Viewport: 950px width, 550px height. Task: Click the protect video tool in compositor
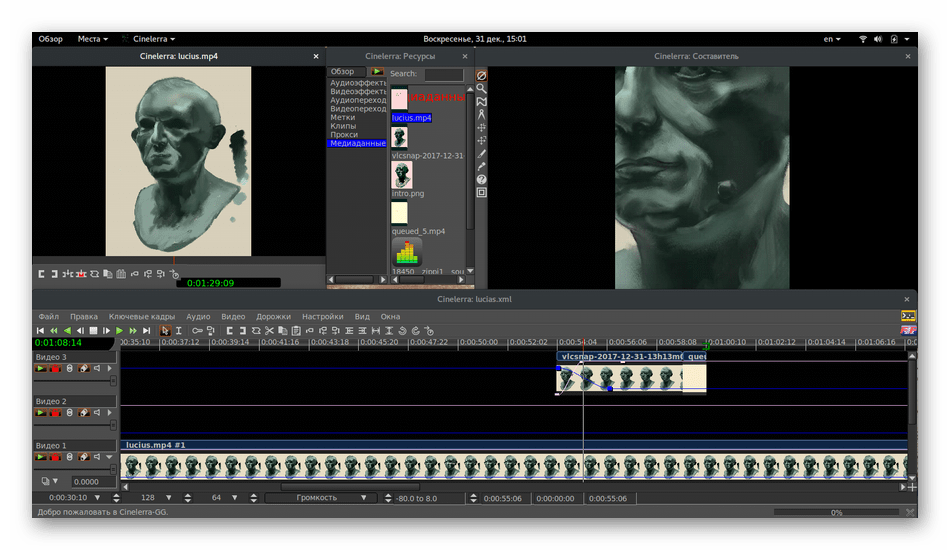coord(481,75)
